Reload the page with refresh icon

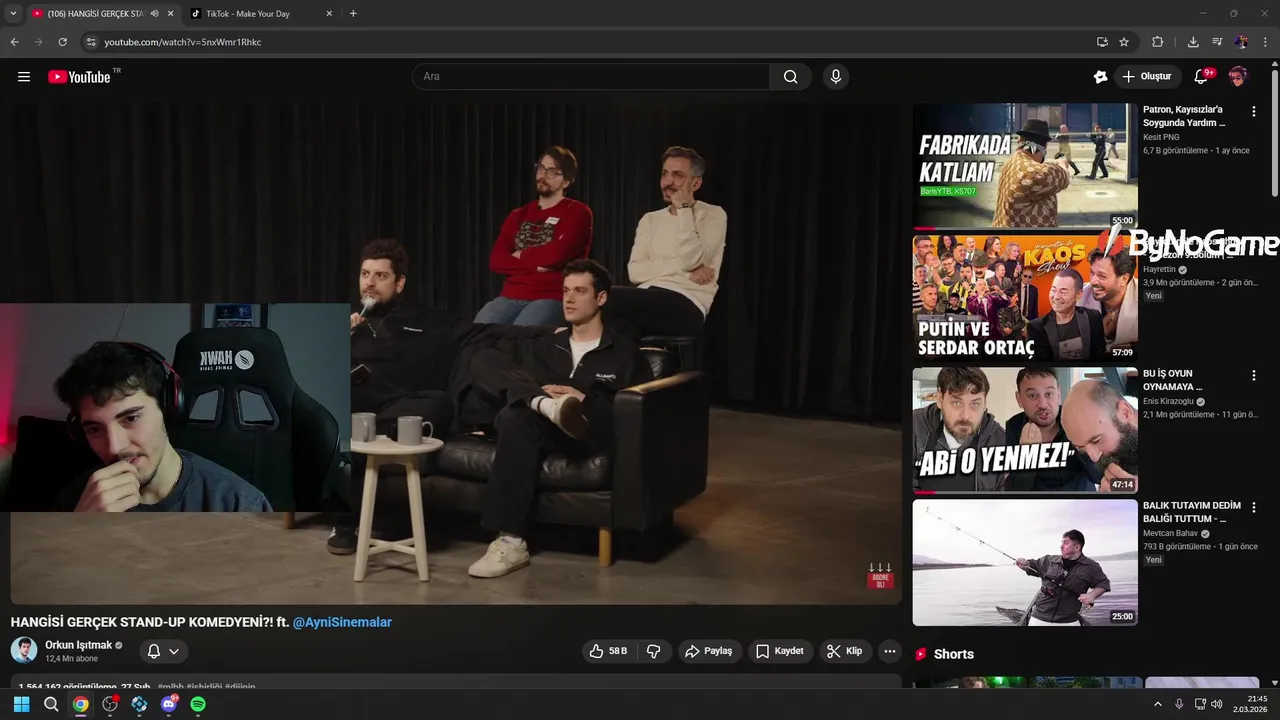[62, 42]
